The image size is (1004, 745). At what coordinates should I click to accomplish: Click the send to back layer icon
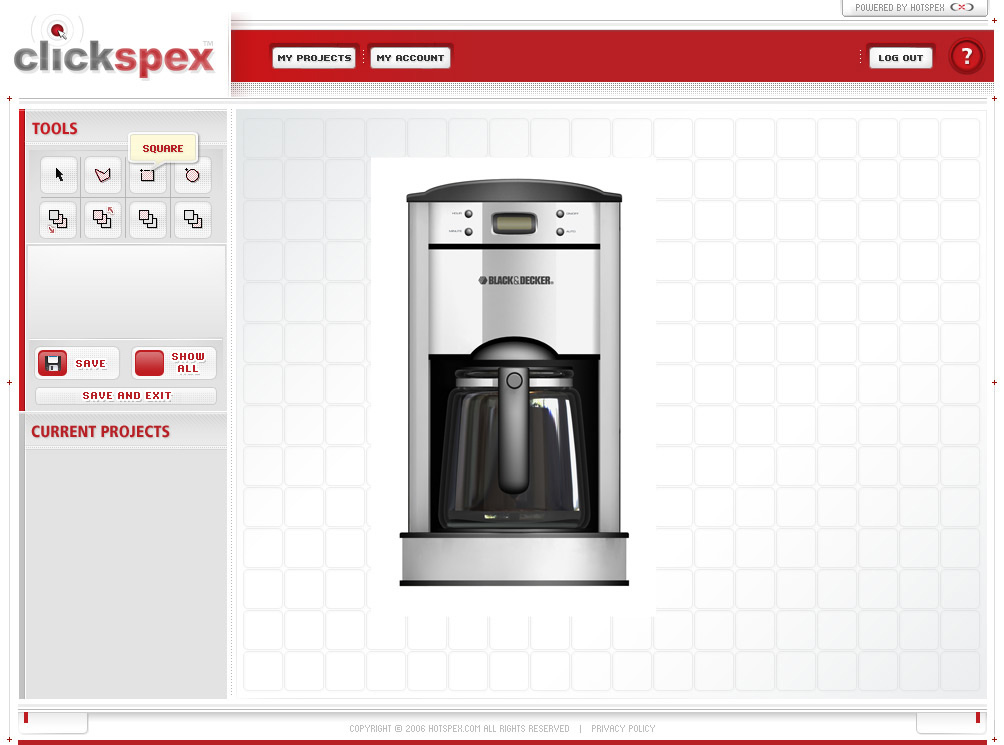point(59,220)
